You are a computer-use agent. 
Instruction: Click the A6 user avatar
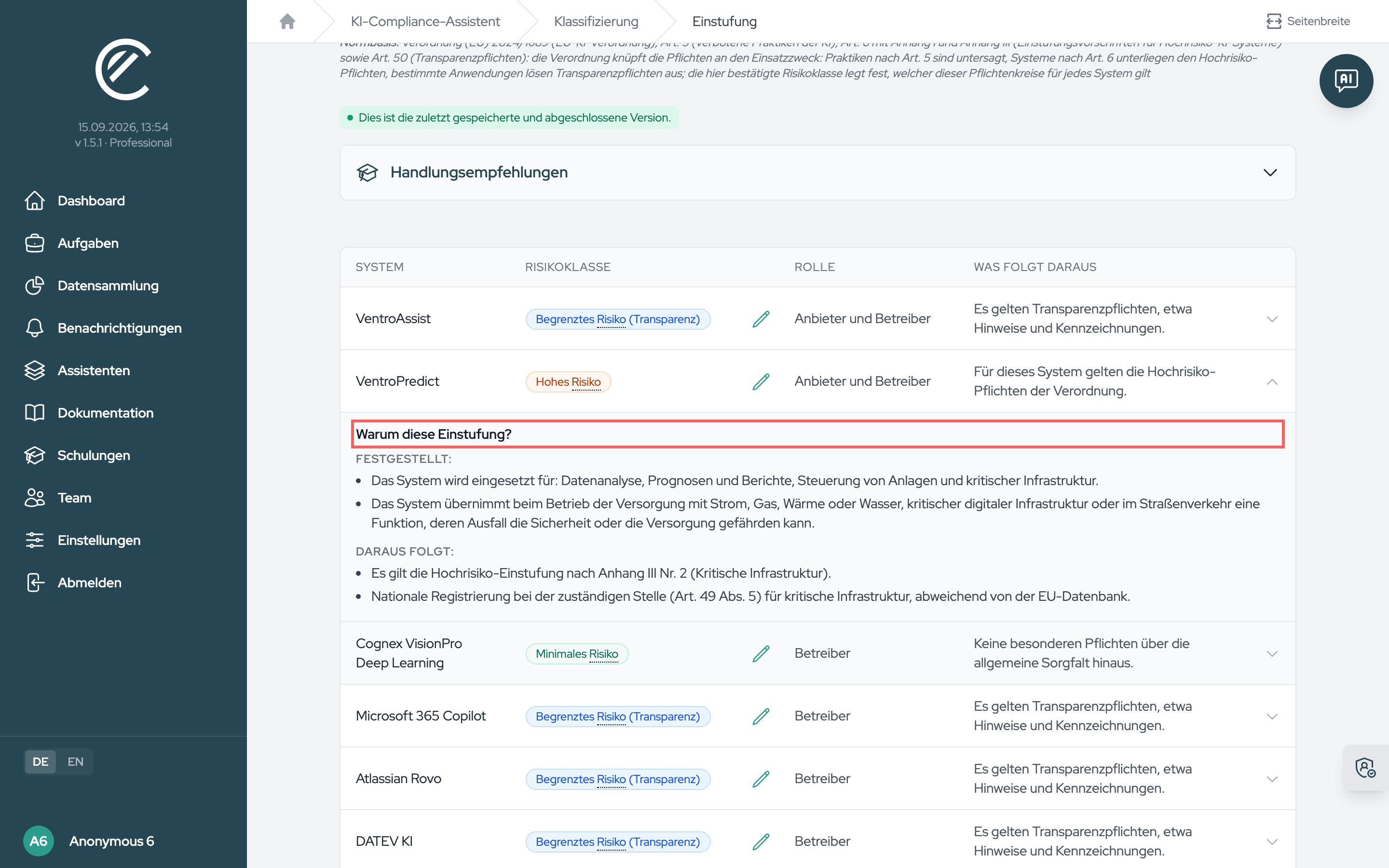39,841
